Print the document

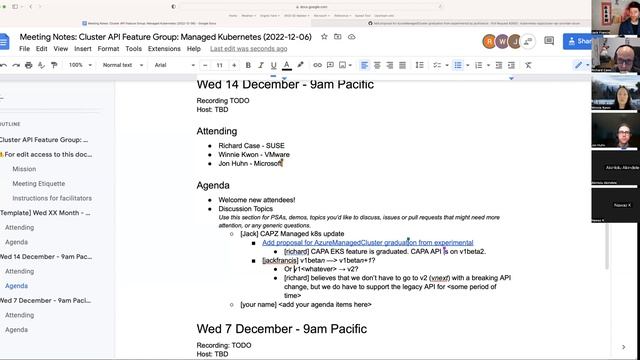coord(29,65)
